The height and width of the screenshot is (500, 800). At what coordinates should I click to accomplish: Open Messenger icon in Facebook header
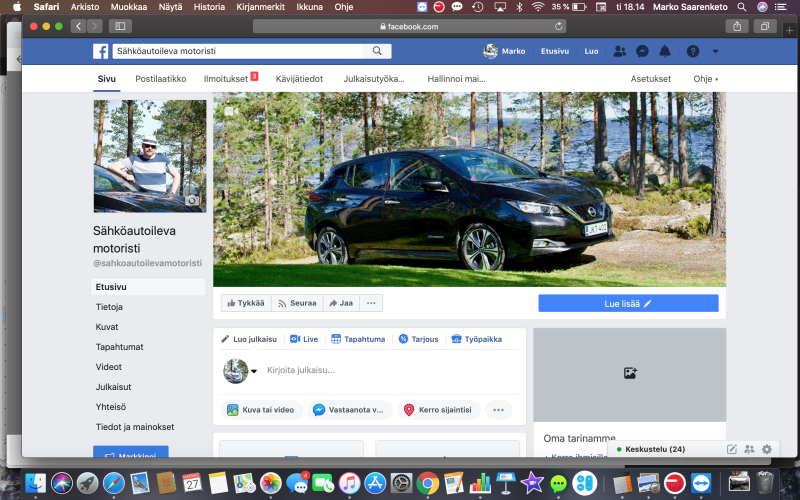[x=642, y=51]
